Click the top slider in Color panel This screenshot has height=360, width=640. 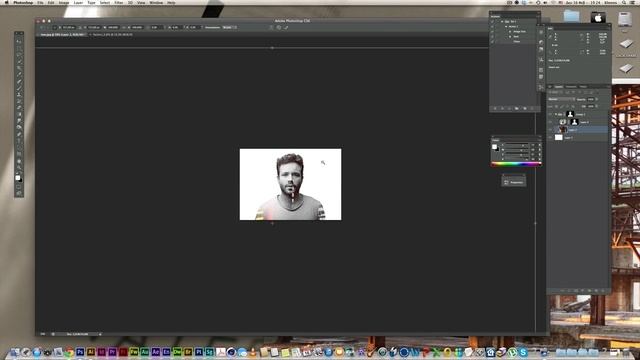tap(517, 145)
